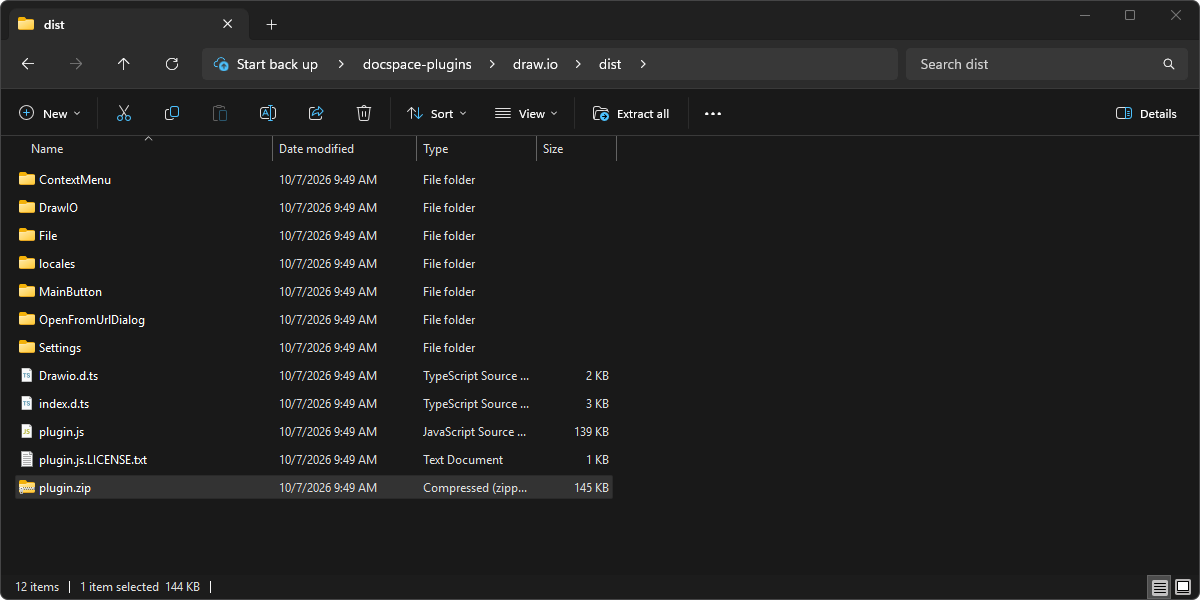Click Start back up breadcrumb

(x=277, y=64)
